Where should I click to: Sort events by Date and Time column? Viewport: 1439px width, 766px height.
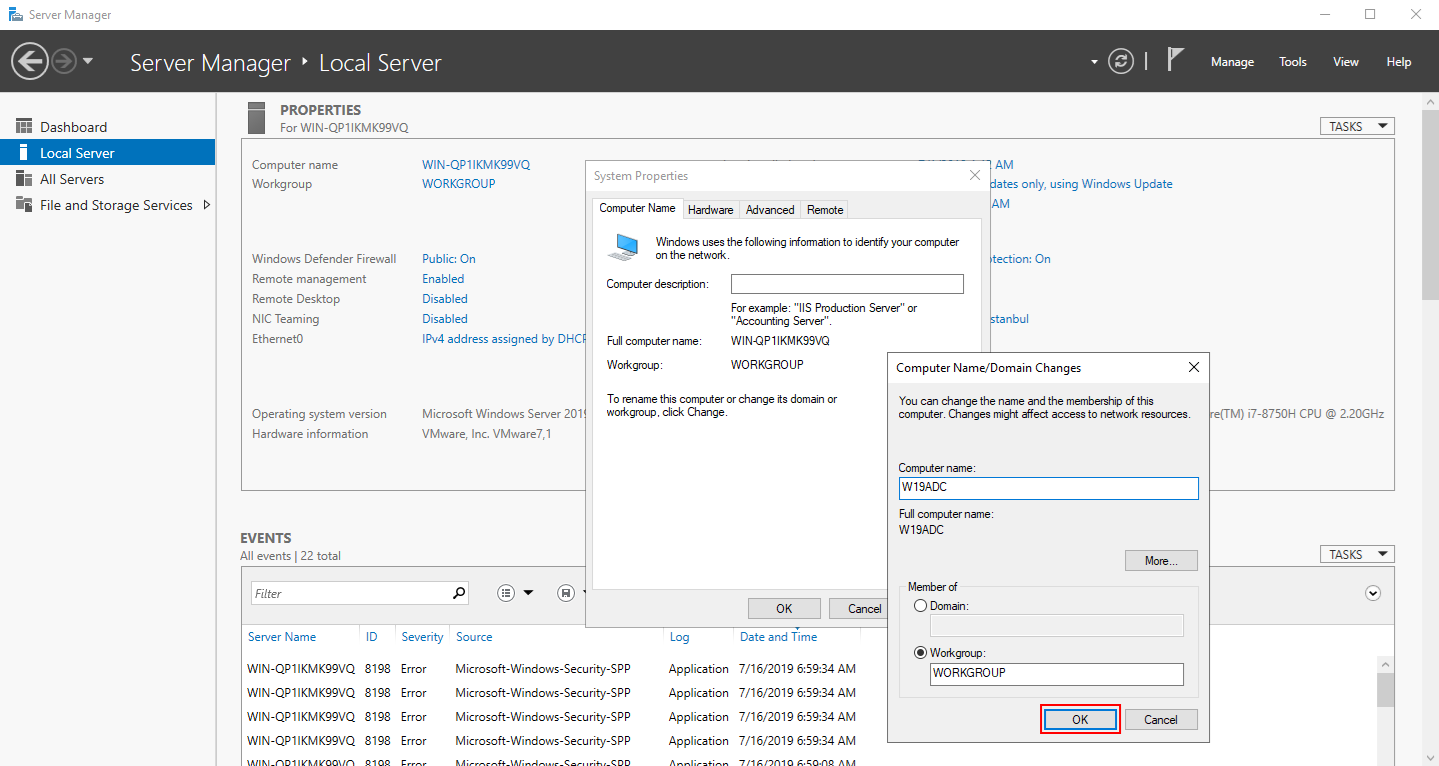pyautogui.click(x=778, y=637)
